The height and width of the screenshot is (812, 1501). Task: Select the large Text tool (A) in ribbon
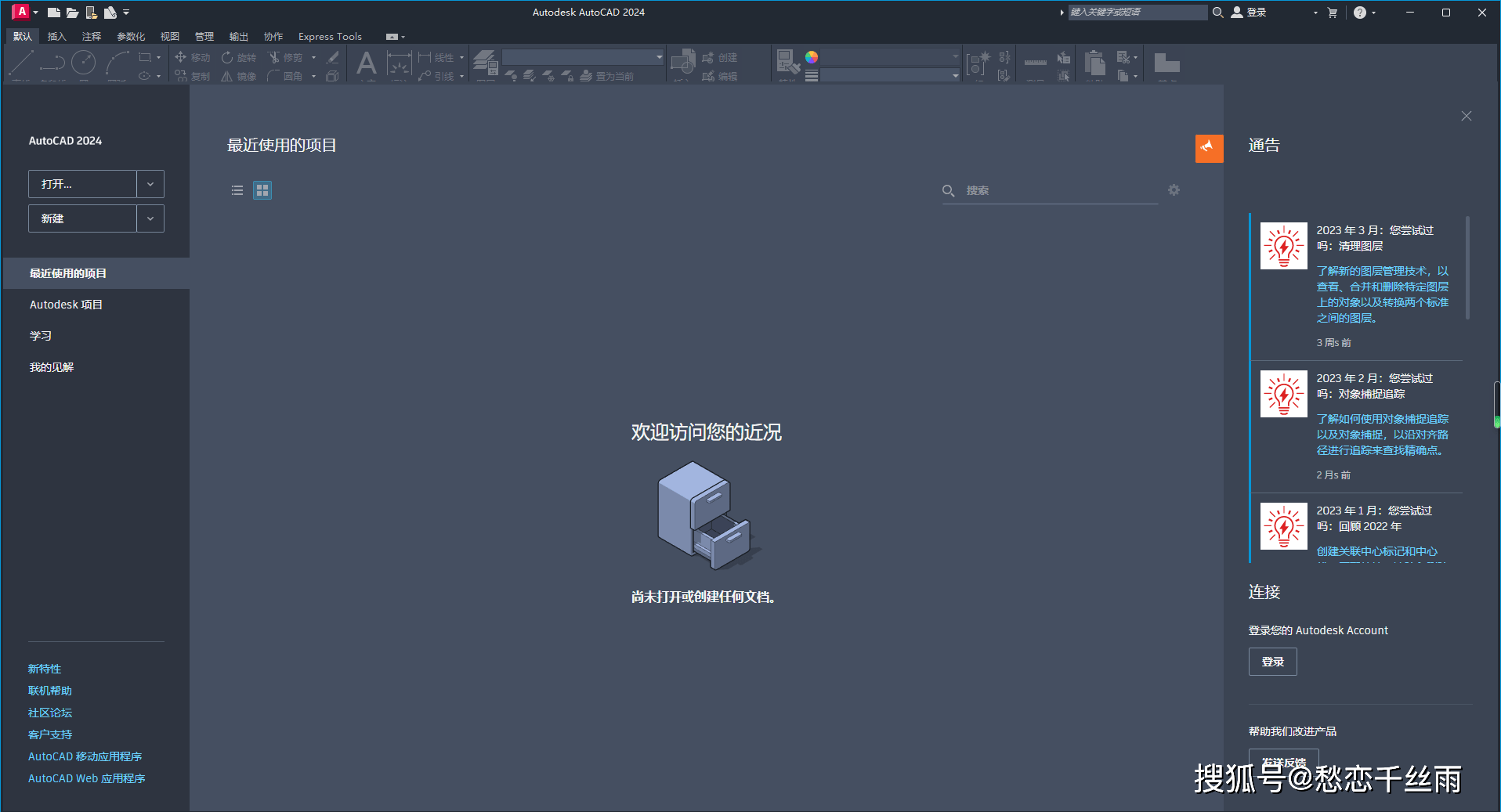pyautogui.click(x=366, y=63)
